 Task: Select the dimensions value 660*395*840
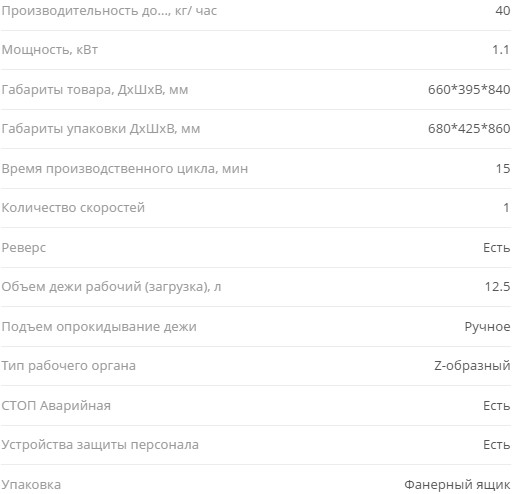coord(469,89)
